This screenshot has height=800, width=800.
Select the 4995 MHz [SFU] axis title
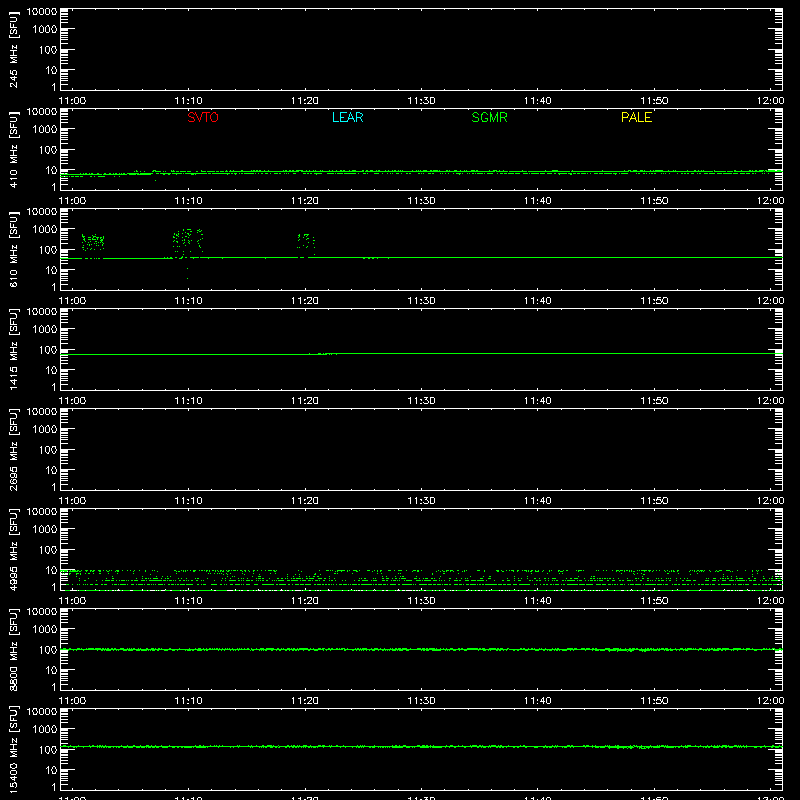coord(14,549)
